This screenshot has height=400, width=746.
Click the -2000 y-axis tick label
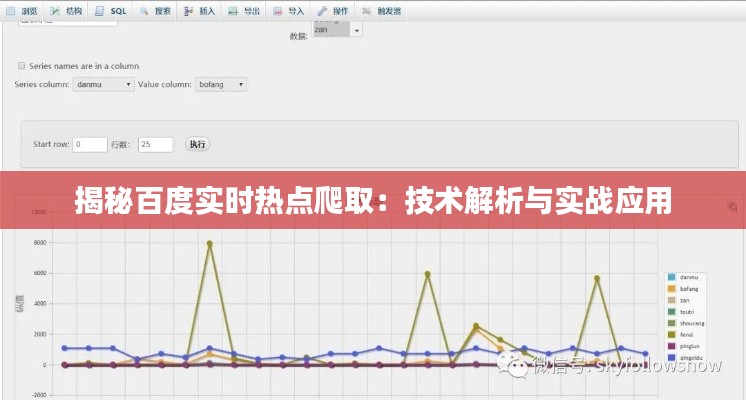[39, 395]
